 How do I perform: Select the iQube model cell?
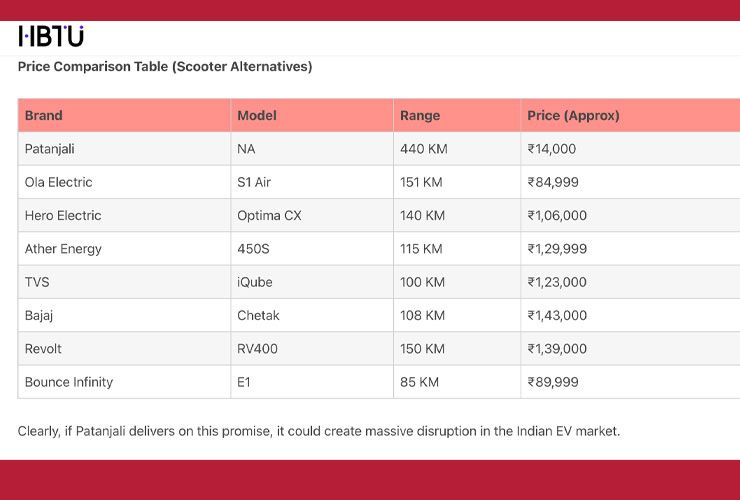[312, 282]
